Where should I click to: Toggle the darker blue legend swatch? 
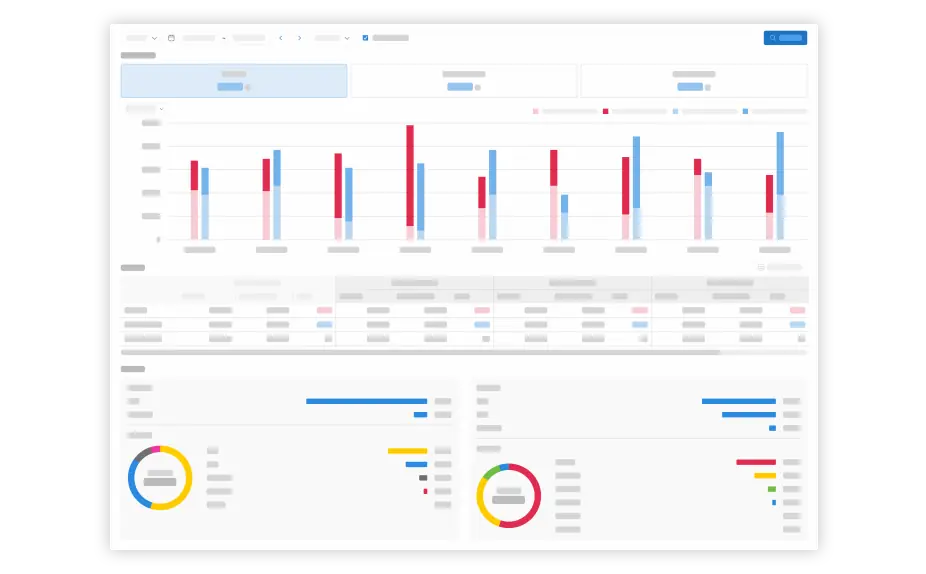click(x=746, y=111)
